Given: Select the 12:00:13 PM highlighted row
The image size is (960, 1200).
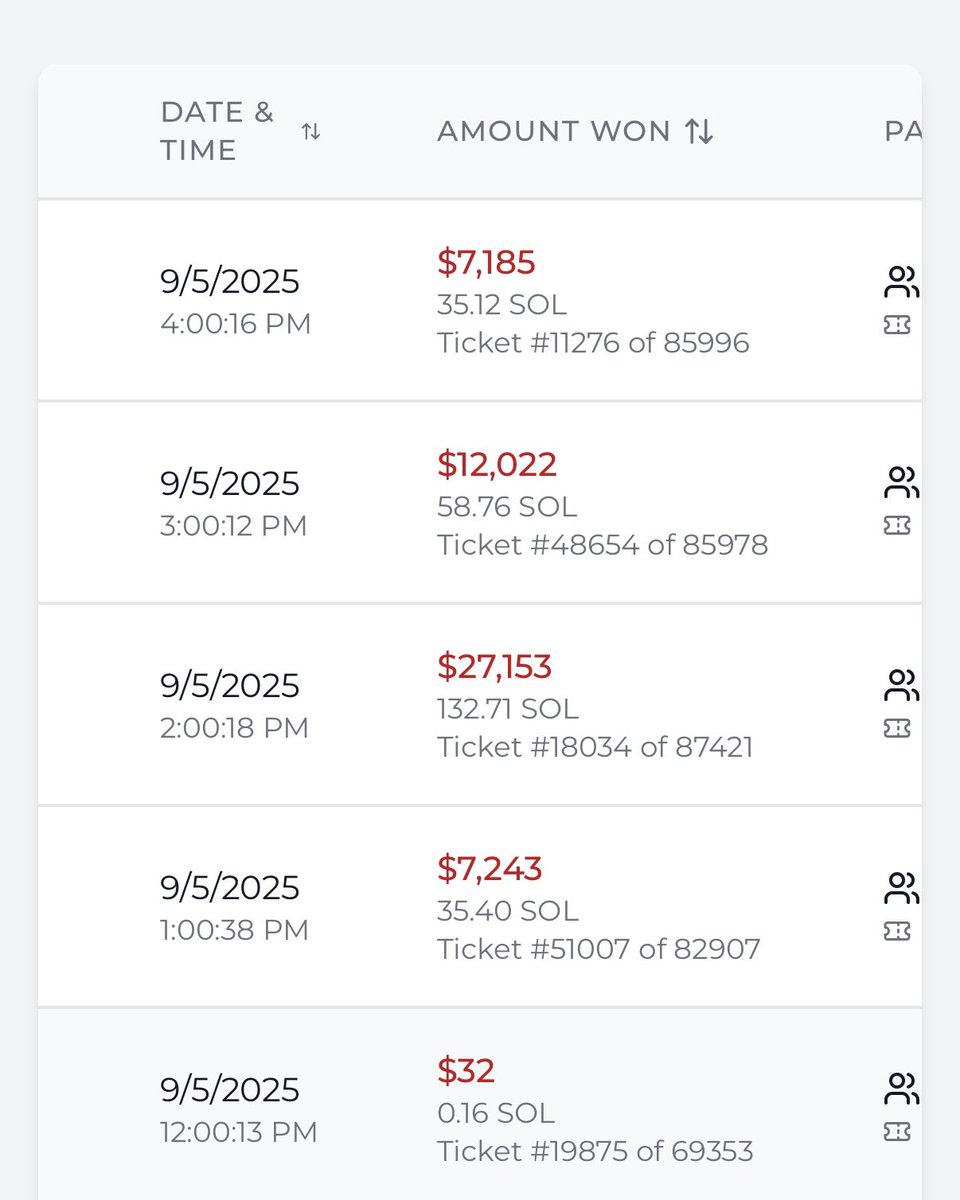Looking at the screenshot, I should click(x=480, y=1104).
